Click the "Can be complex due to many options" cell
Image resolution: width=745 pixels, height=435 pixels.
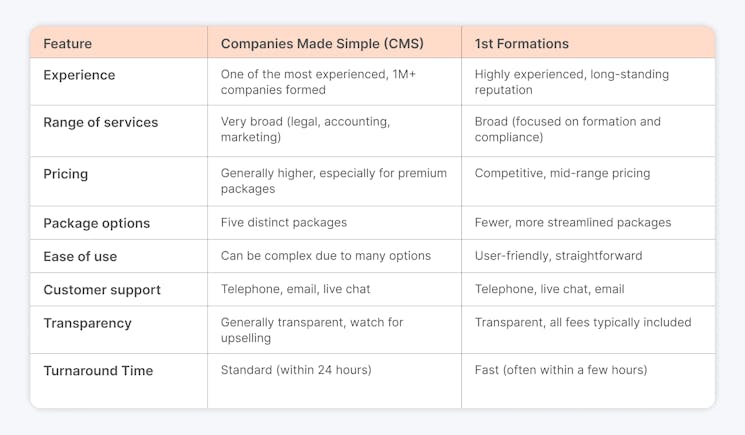pos(325,256)
